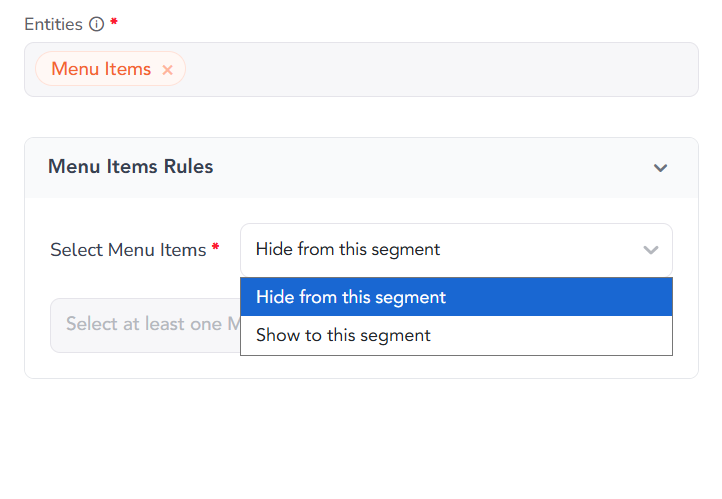The width and height of the screenshot is (722, 499).
Task: Click header bar space between title and chevron
Action: [x=430, y=168]
